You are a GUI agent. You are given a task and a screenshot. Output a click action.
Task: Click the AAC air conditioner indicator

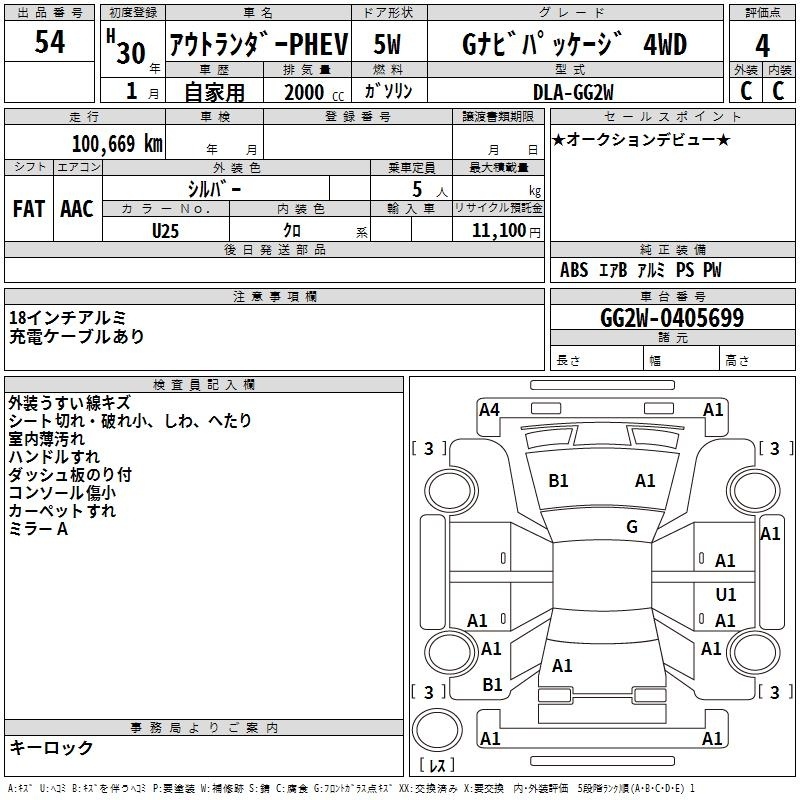(77, 208)
